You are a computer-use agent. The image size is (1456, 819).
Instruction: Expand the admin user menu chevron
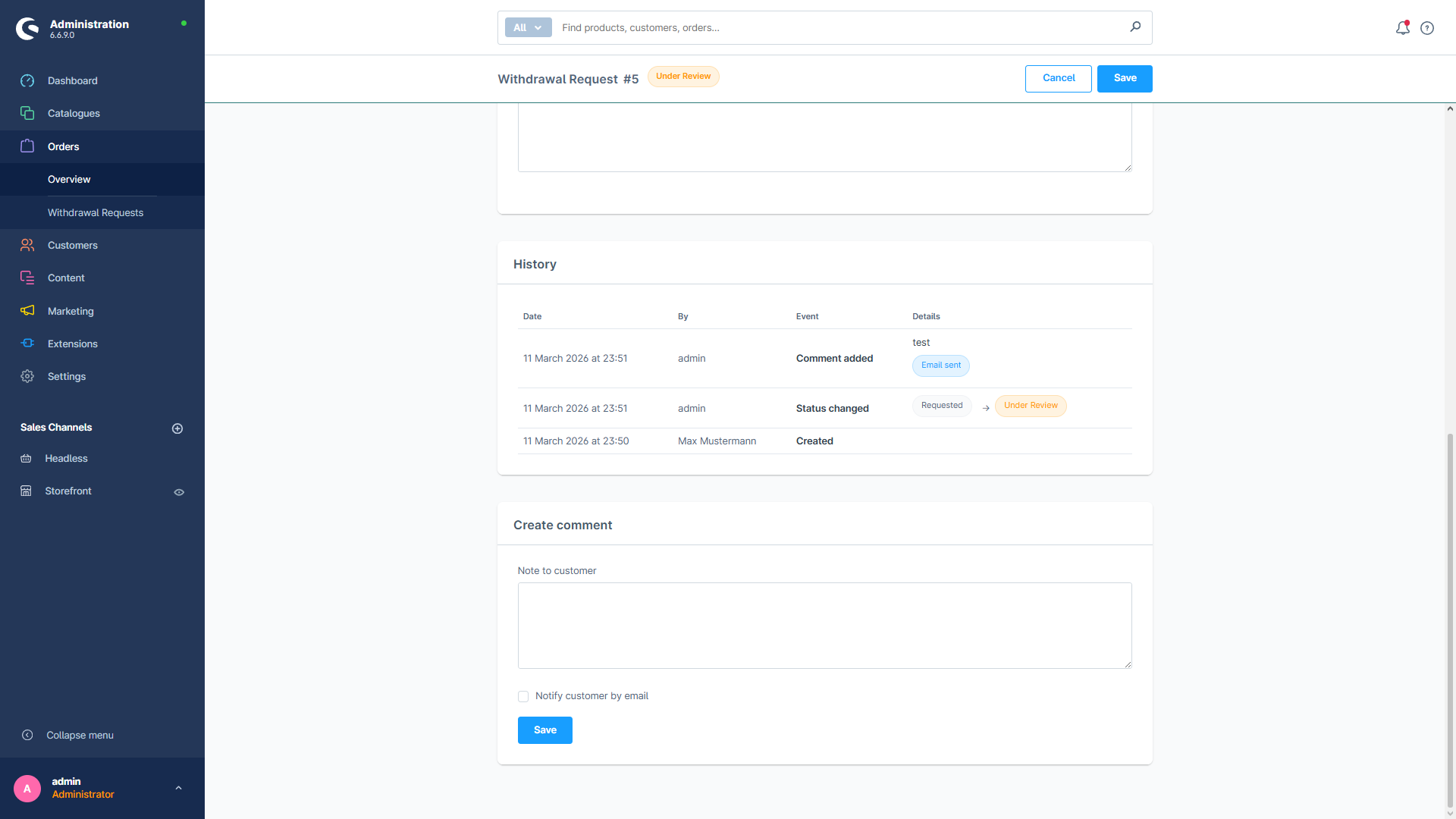pyautogui.click(x=178, y=788)
